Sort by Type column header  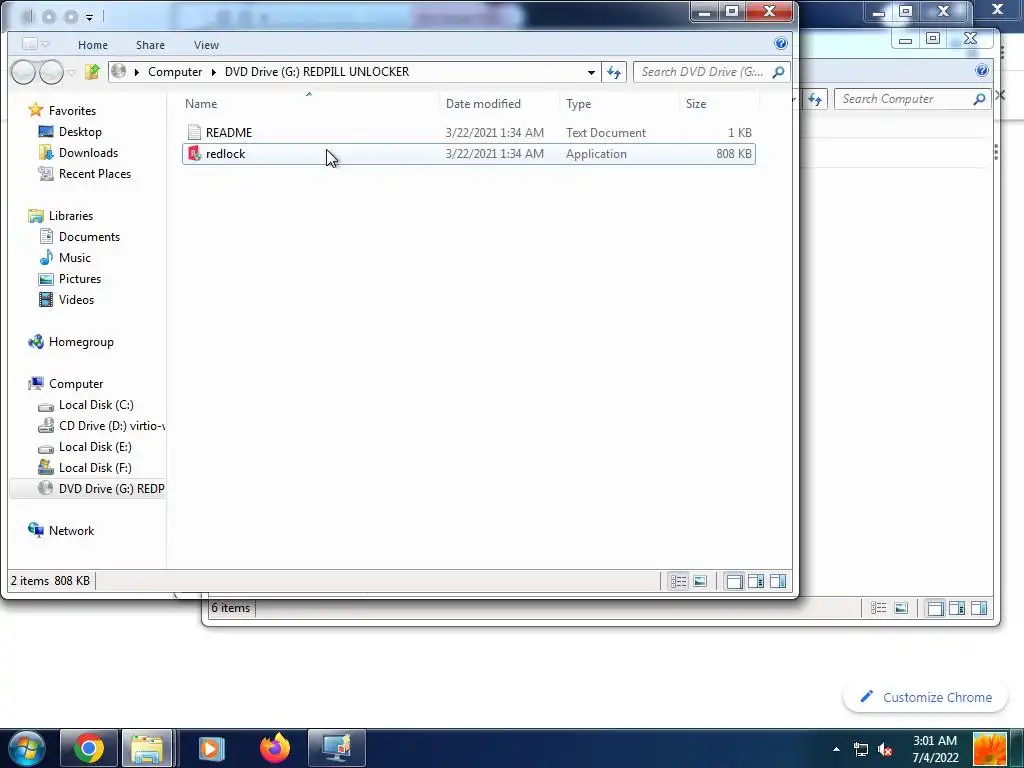click(579, 104)
